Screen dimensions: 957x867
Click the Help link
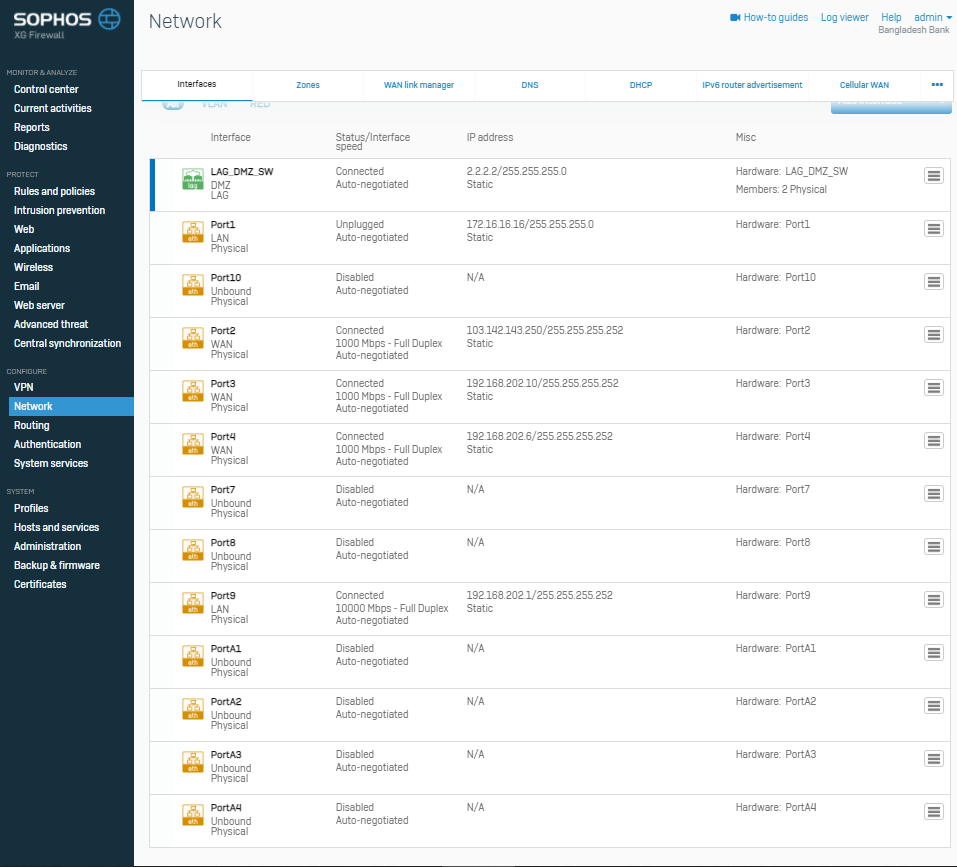click(891, 18)
